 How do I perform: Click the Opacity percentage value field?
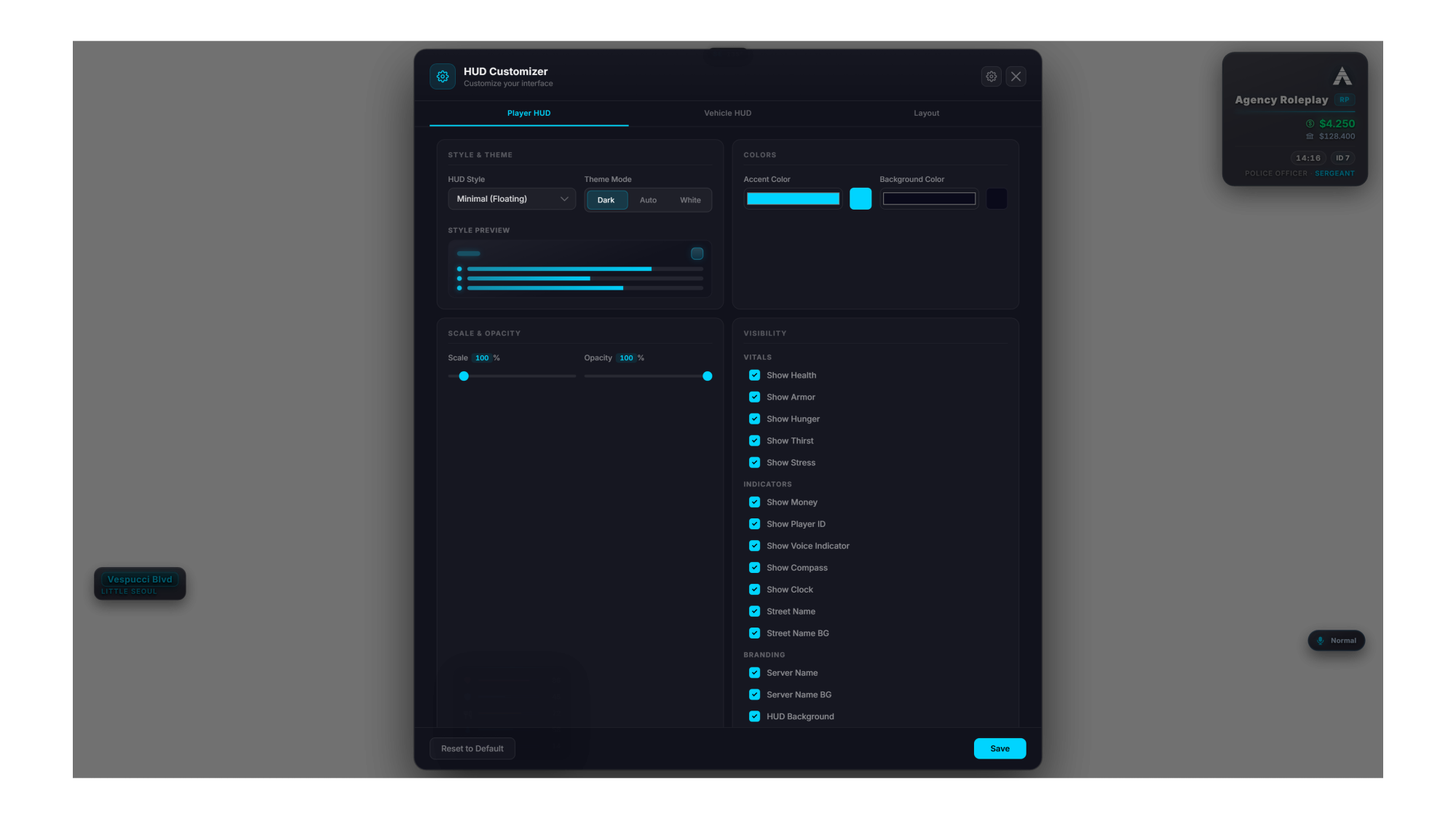pos(626,358)
